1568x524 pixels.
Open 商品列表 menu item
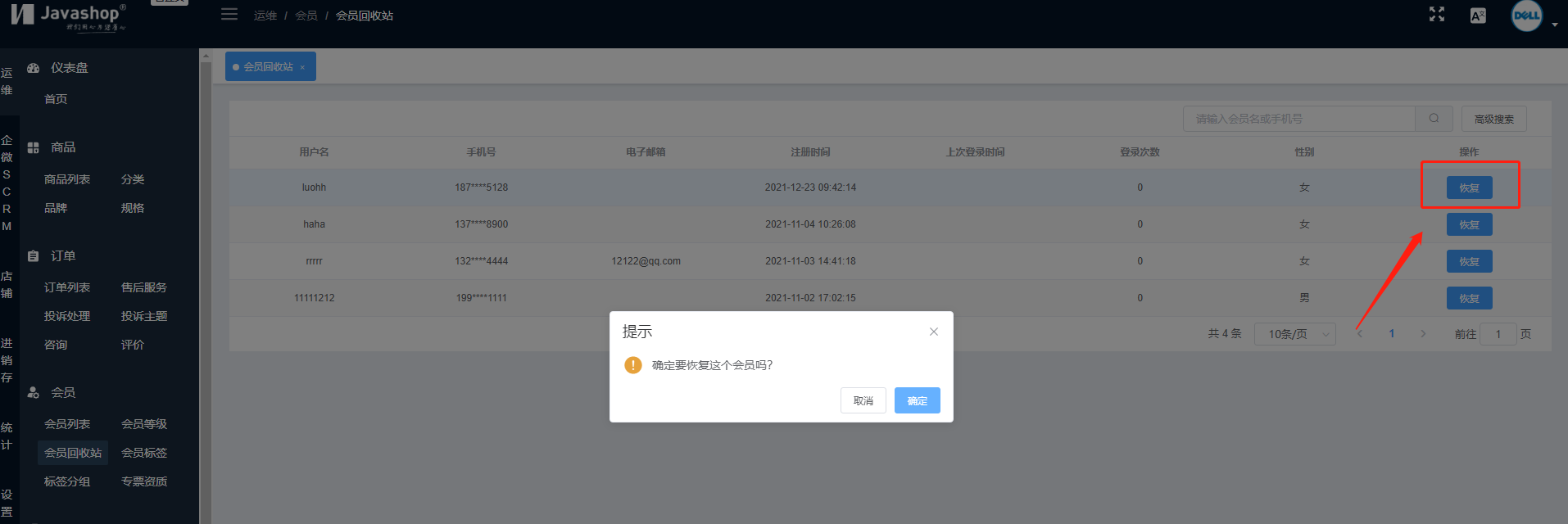[67, 179]
